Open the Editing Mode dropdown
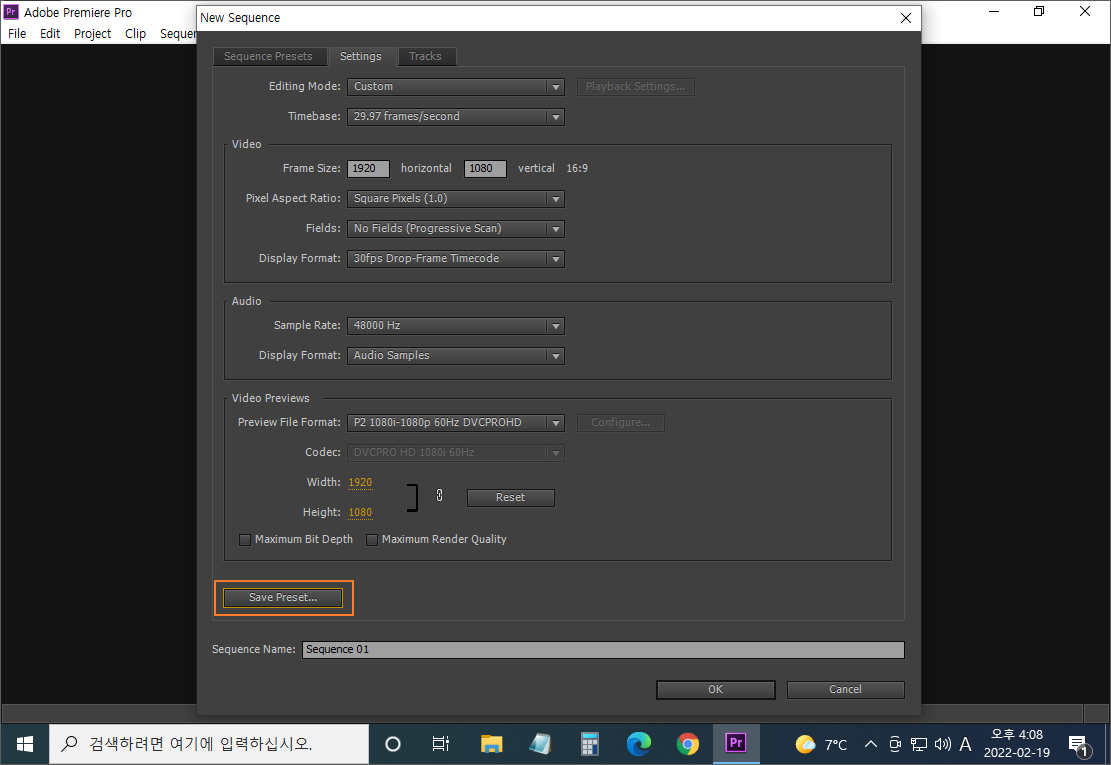This screenshot has height=765, width=1111. tap(456, 86)
